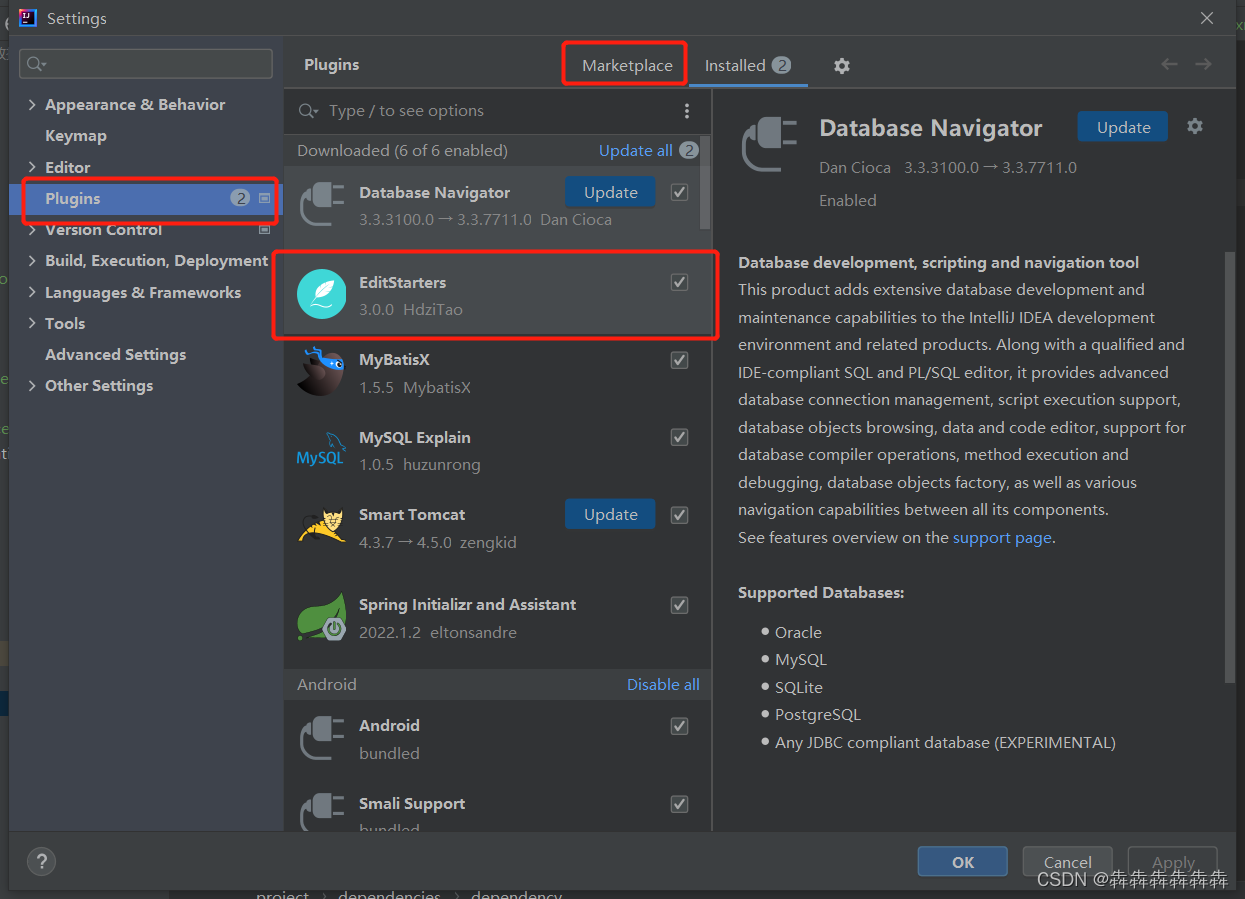The image size is (1245, 899).
Task: Click the description pane scrollbar
Action: 1230,467
